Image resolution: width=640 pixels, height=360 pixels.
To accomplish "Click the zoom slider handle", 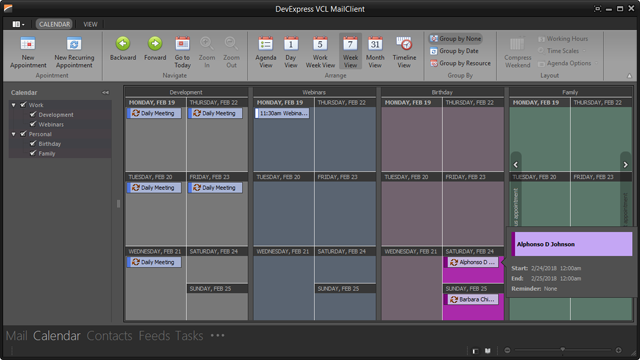I will (x=562, y=349).
